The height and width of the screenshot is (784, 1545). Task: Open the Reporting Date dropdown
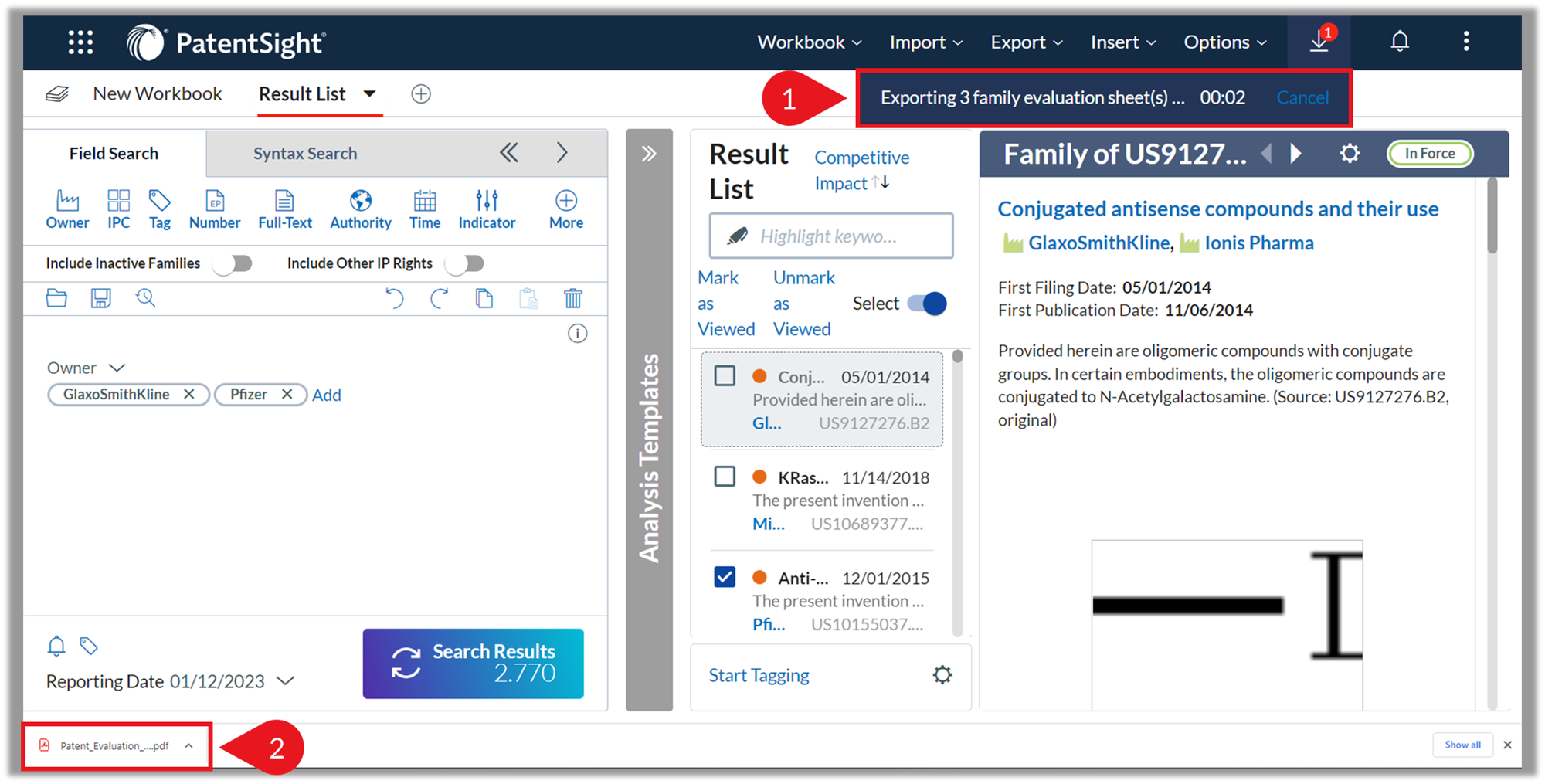click(286, 681)
